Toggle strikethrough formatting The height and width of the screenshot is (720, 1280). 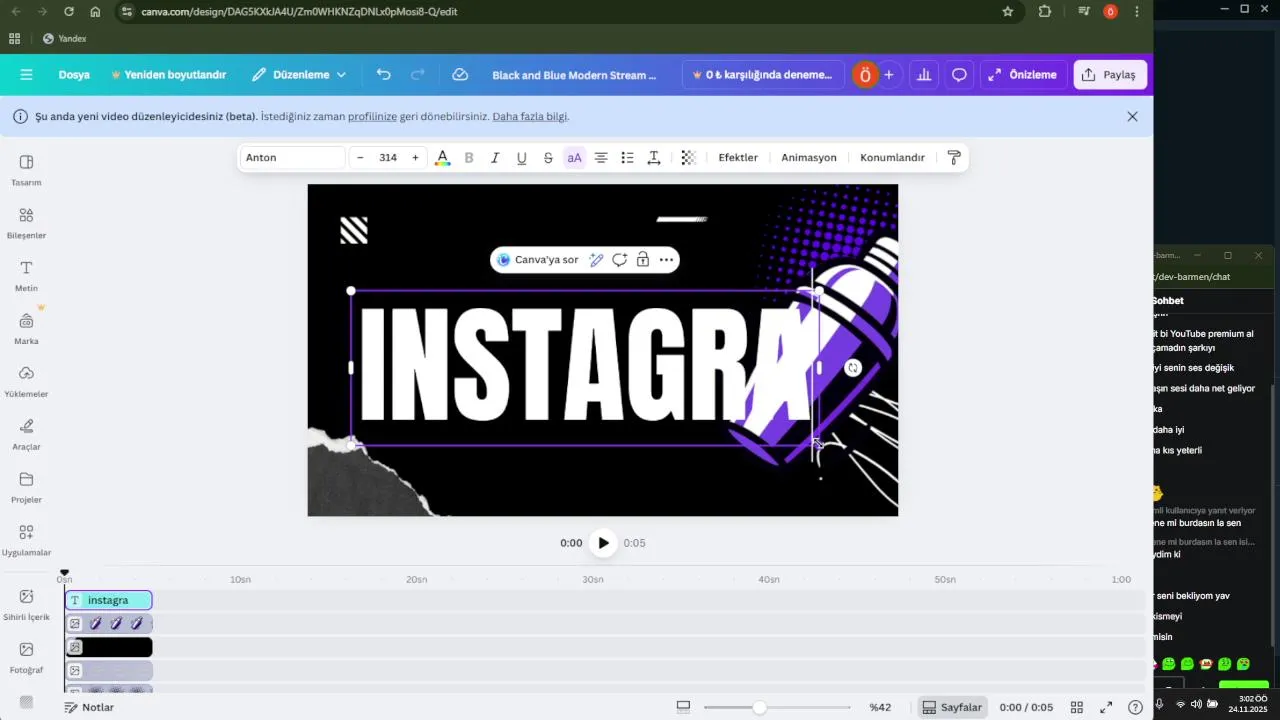pyautogui.click(x=548, y=158)
